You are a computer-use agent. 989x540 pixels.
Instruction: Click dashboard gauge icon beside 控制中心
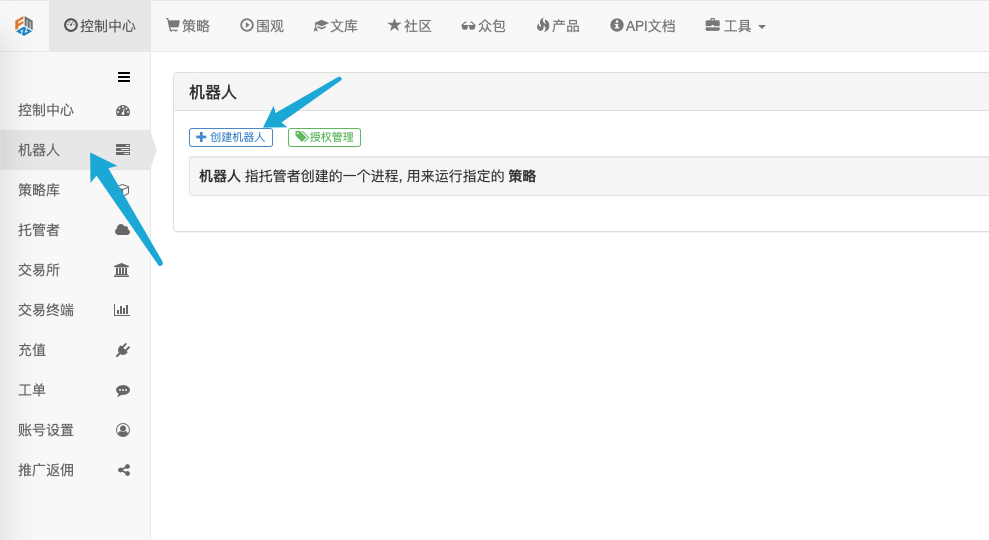point(123,110)
